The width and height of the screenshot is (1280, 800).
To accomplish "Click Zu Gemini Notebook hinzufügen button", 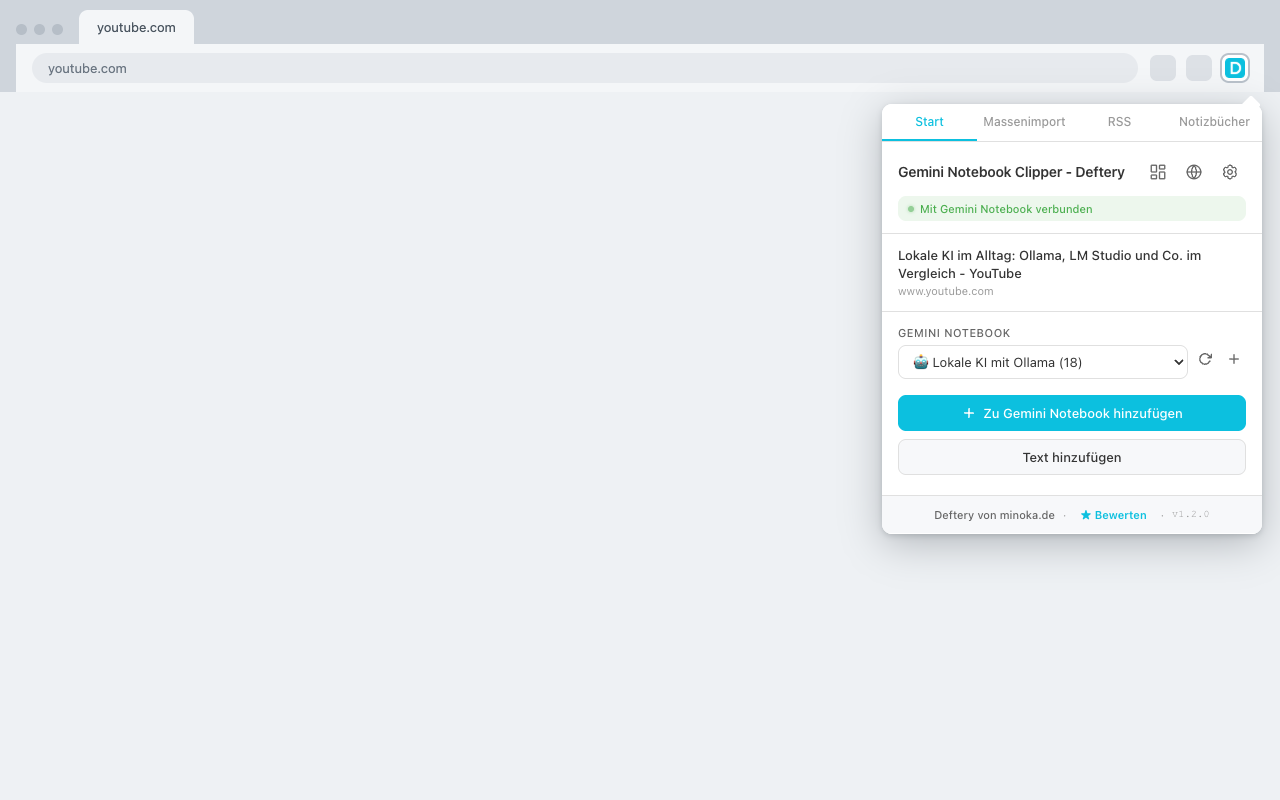I will pyautogui.click(x=1072, y=413).
